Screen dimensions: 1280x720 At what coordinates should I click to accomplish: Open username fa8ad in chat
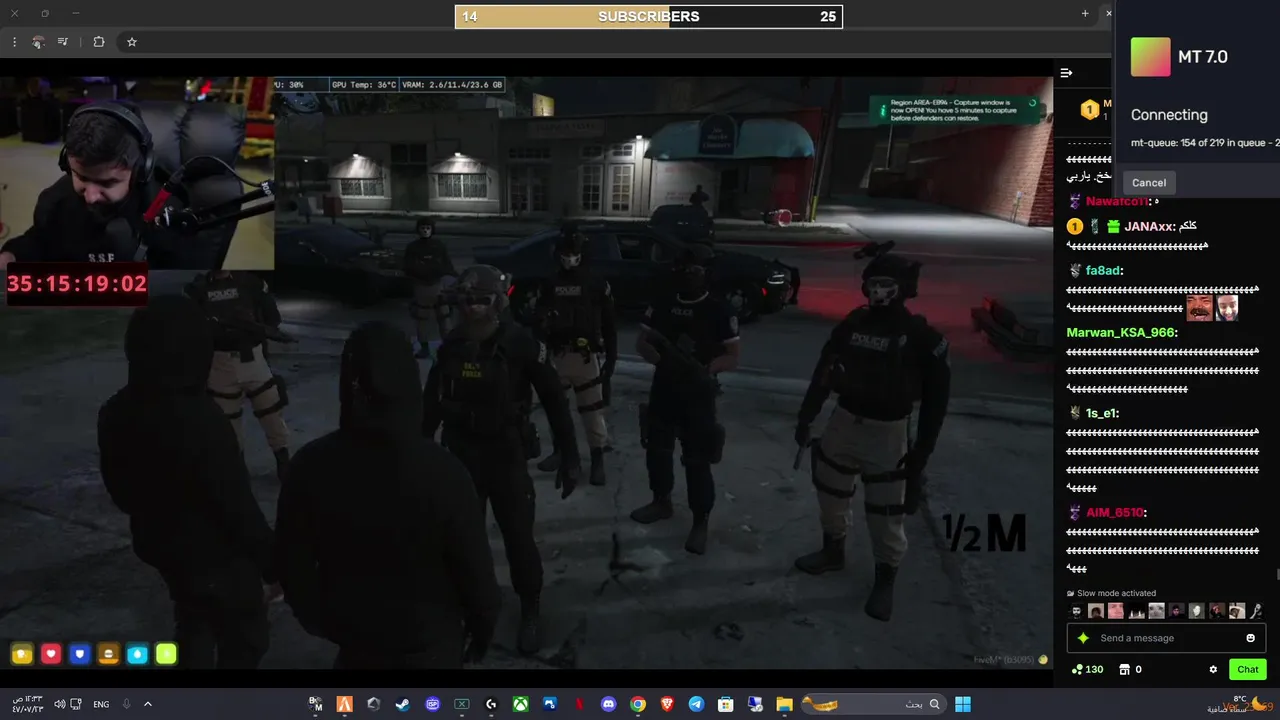(x=1103, y=270)
